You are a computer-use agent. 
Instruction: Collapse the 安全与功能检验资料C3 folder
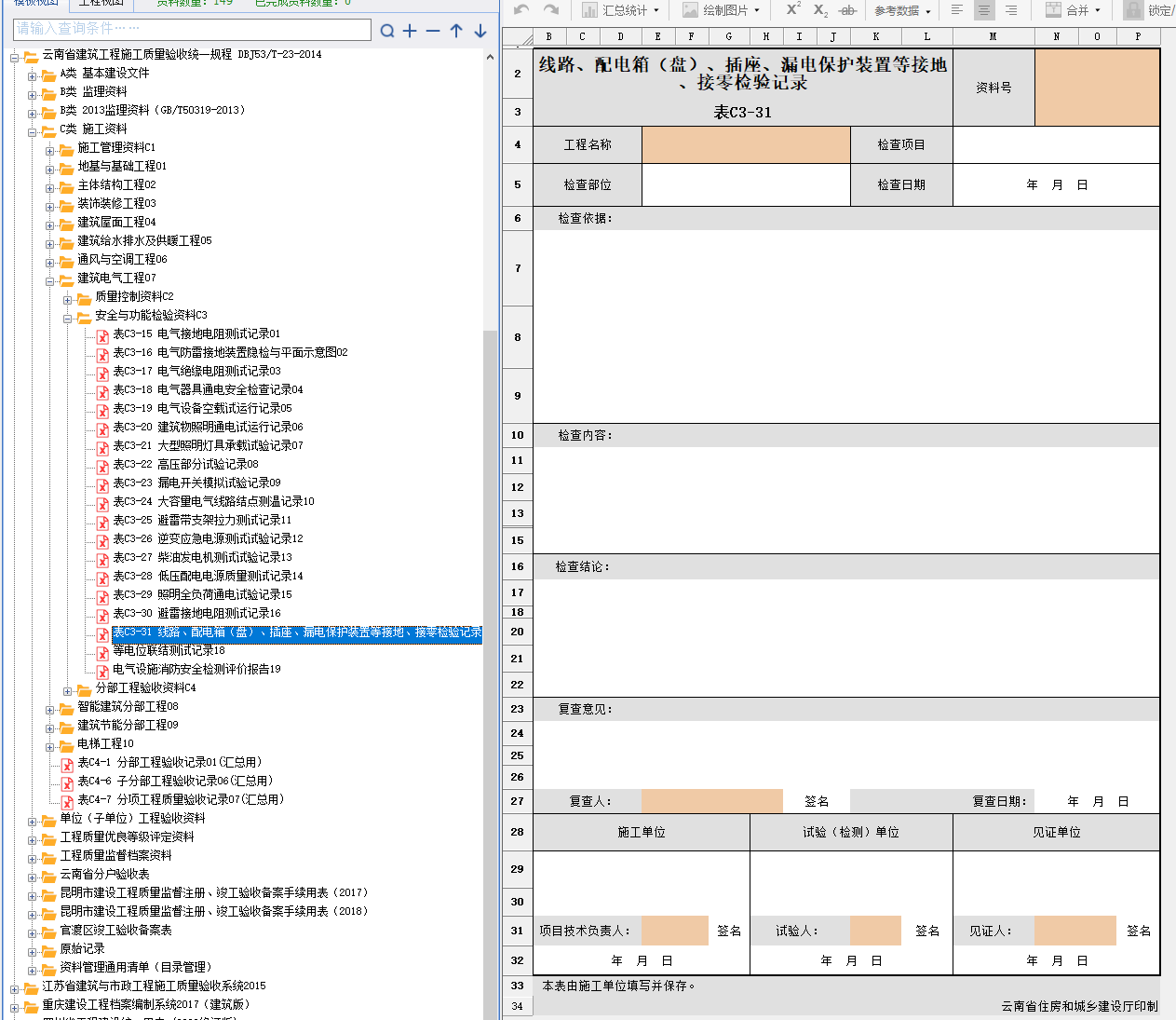(x=67, y=318)
